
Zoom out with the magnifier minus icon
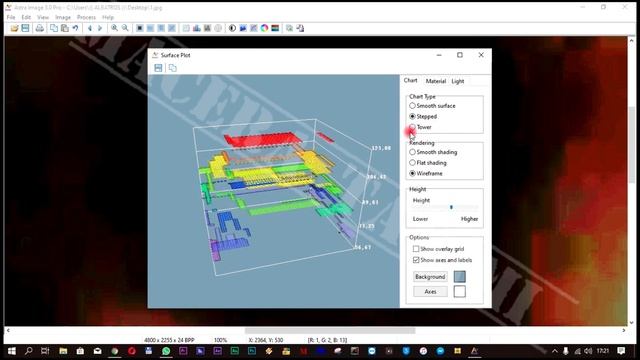125,28
